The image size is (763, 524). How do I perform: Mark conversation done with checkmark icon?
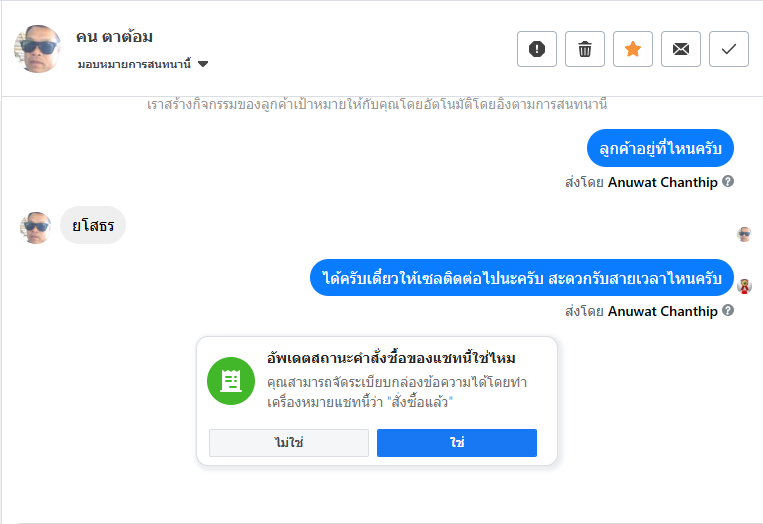coord(729,49)
